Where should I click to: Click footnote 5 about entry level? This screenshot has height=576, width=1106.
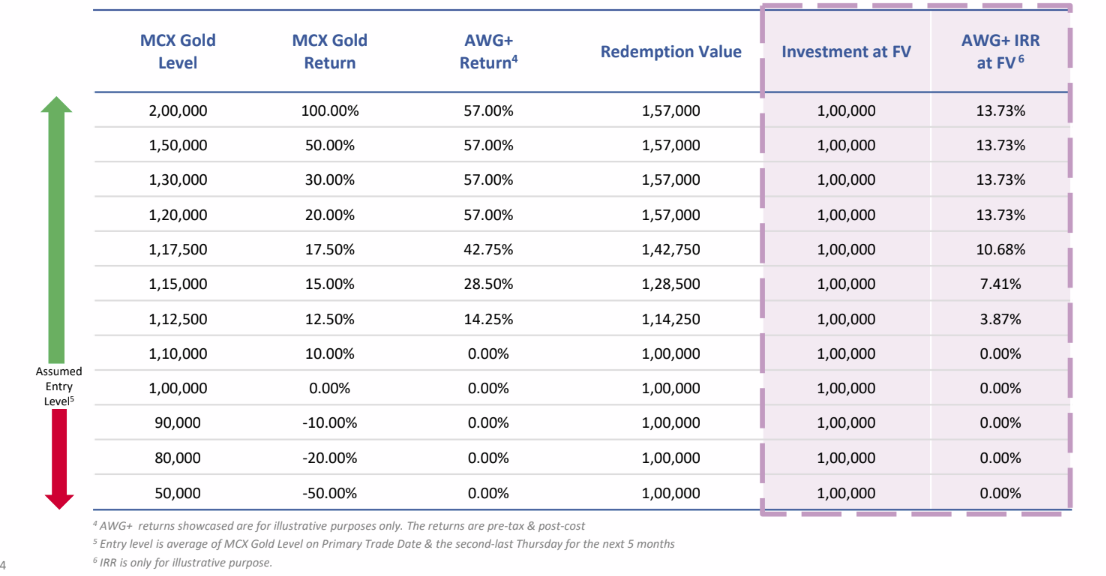(x=380, y=544)
